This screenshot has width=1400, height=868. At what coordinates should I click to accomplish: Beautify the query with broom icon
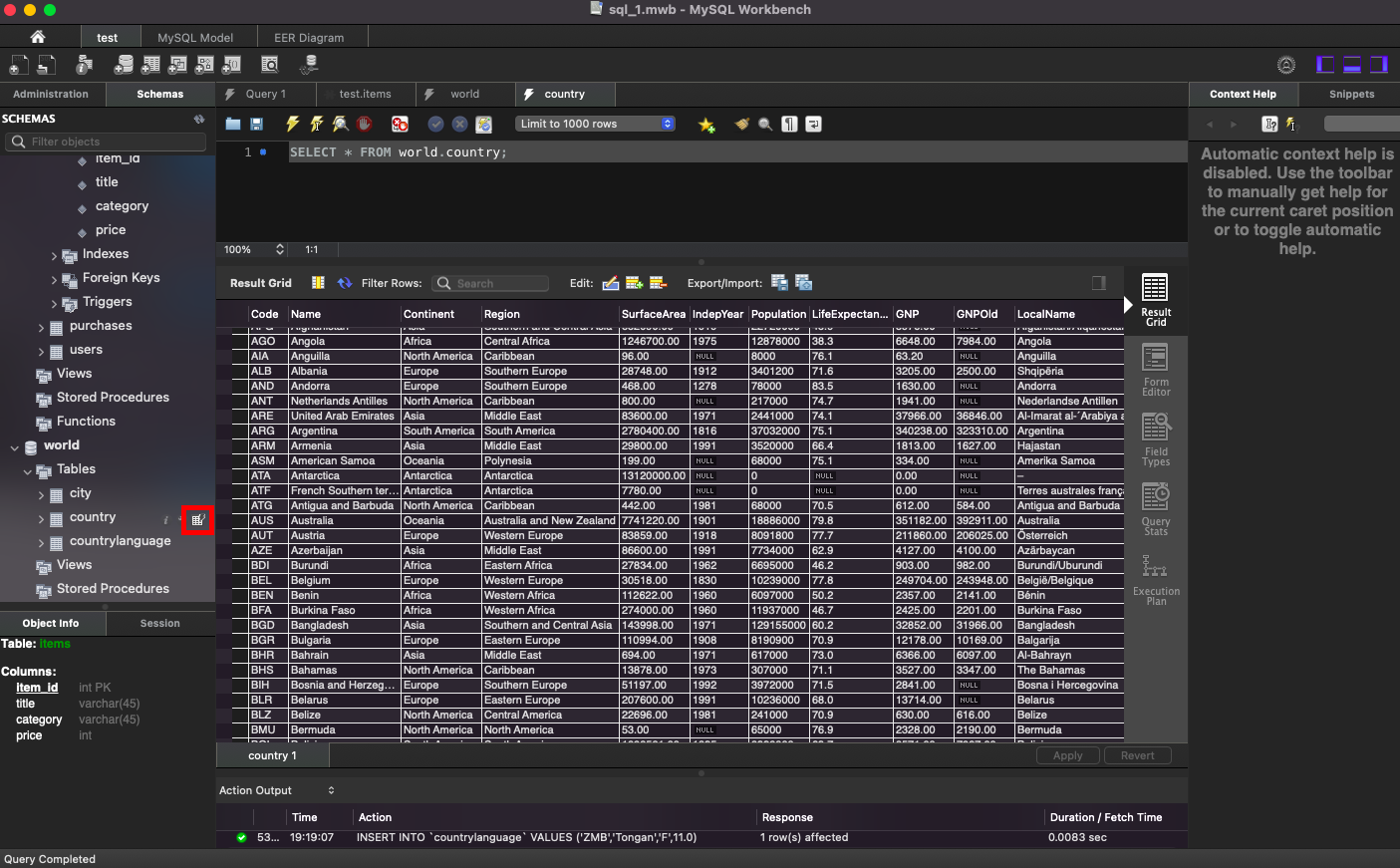pyautogui.click(x=741, y=125)
